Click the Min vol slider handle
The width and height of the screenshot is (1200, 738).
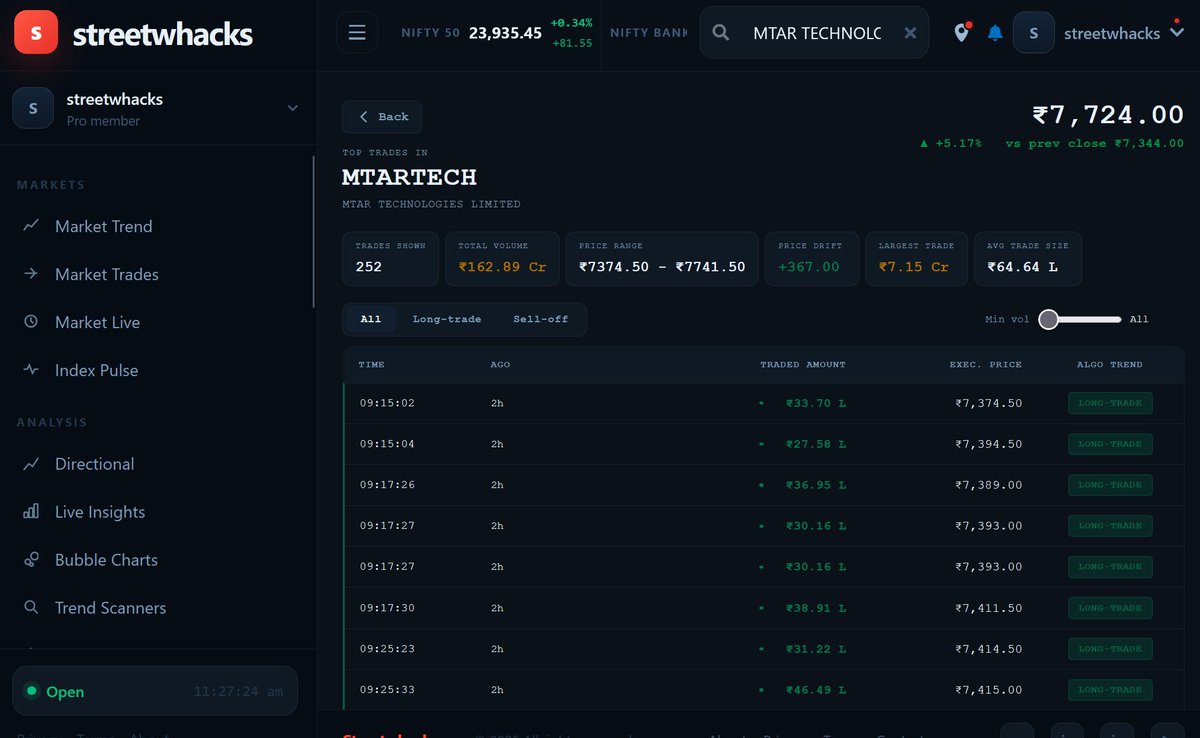1048,320
